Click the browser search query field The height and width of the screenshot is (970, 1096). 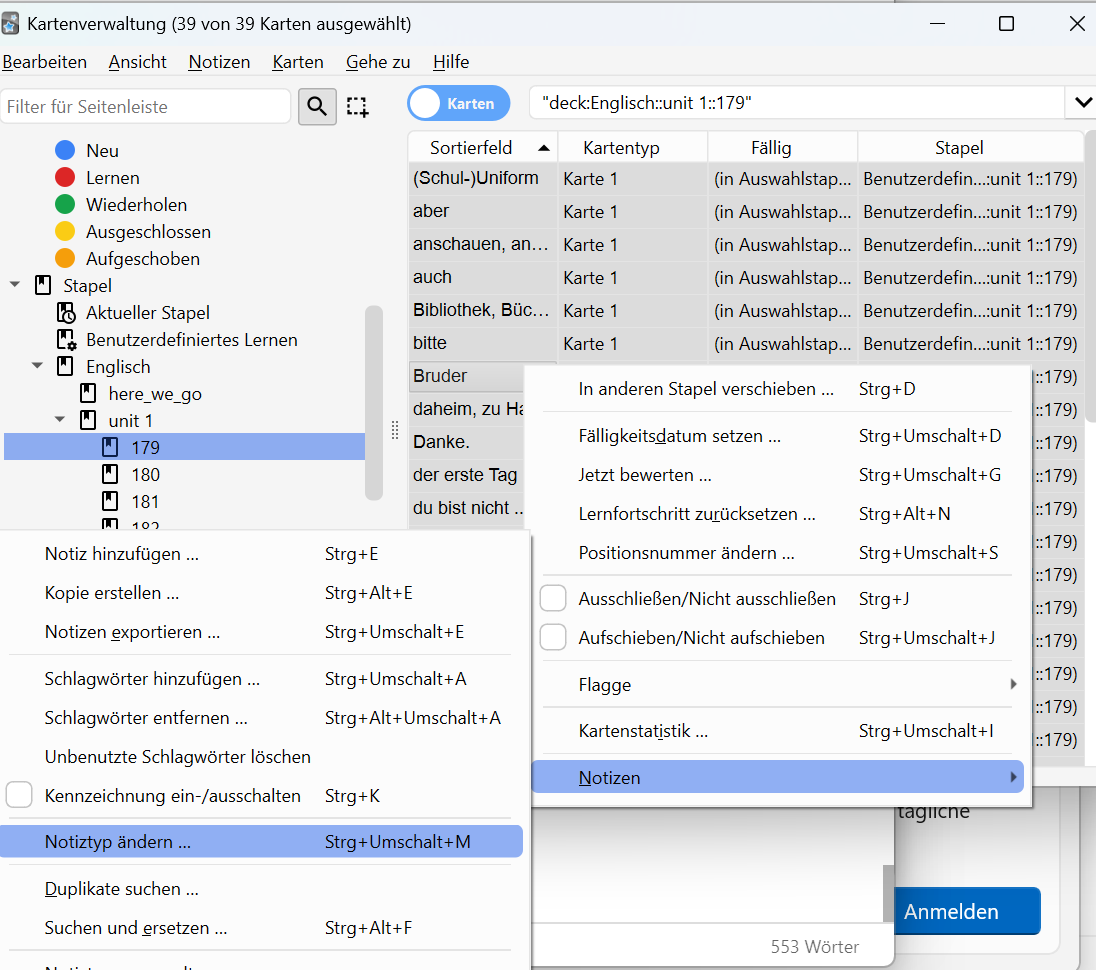[797, 103]
